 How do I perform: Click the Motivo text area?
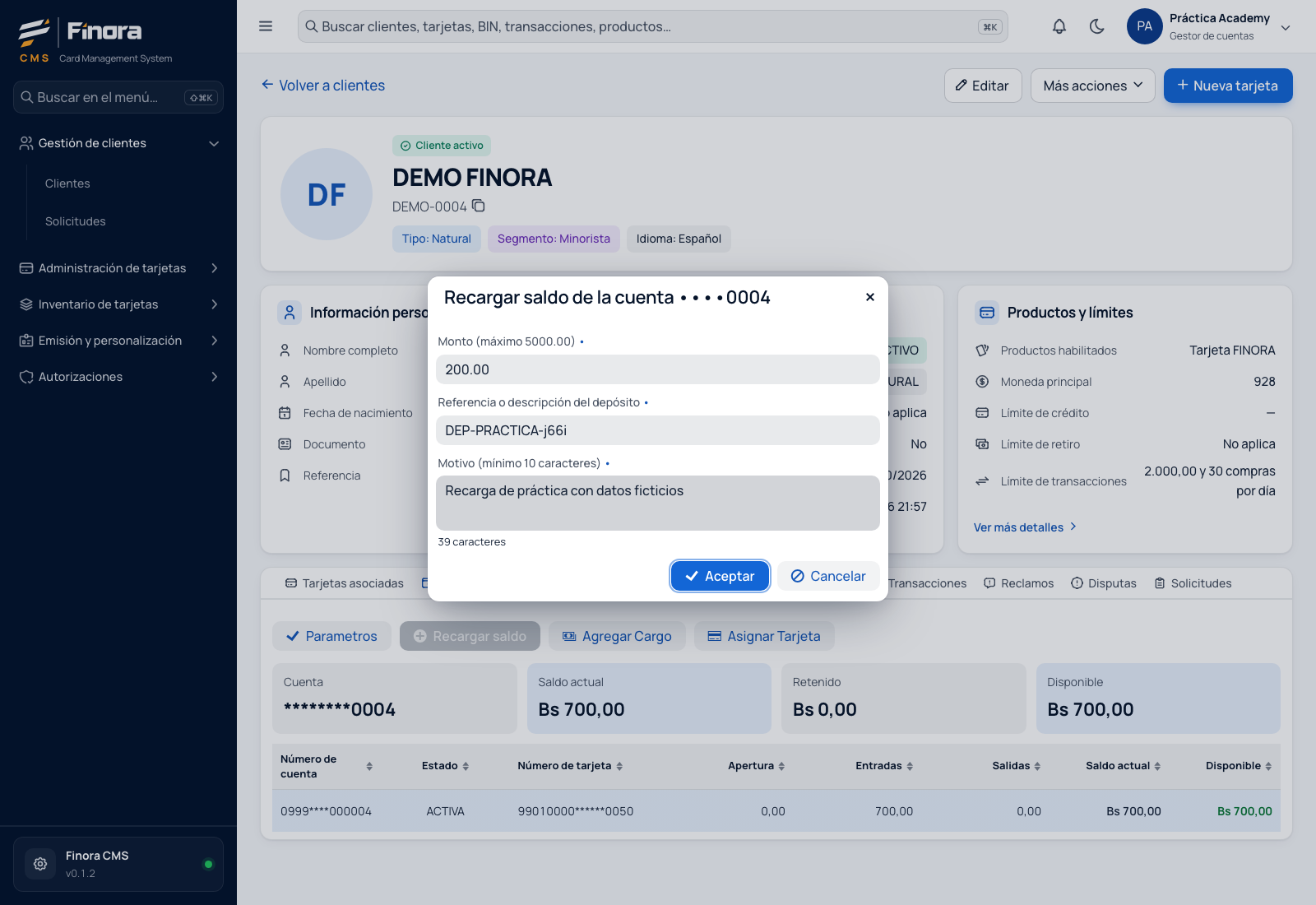point(658,503)
